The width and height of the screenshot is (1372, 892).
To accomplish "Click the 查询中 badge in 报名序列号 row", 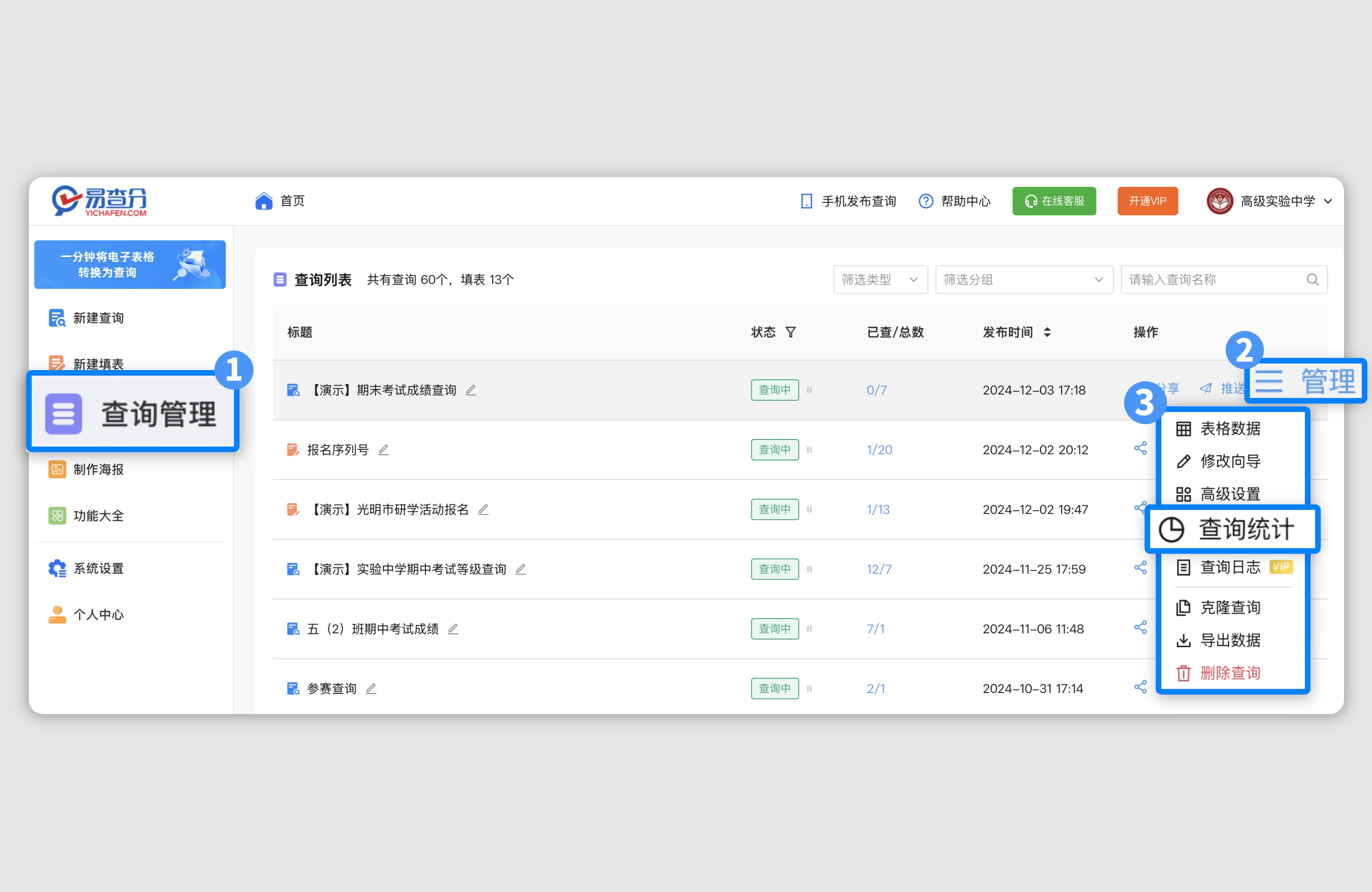I will coord(775,450).
